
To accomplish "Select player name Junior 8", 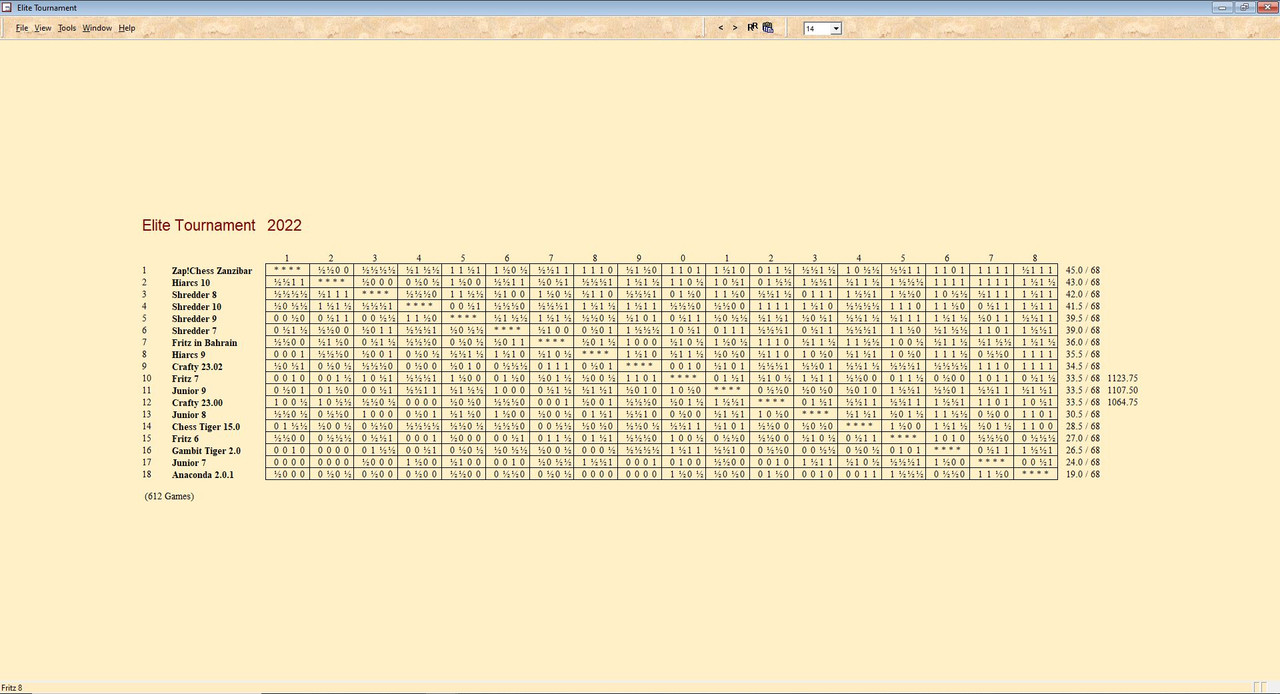I will point(188,415).
